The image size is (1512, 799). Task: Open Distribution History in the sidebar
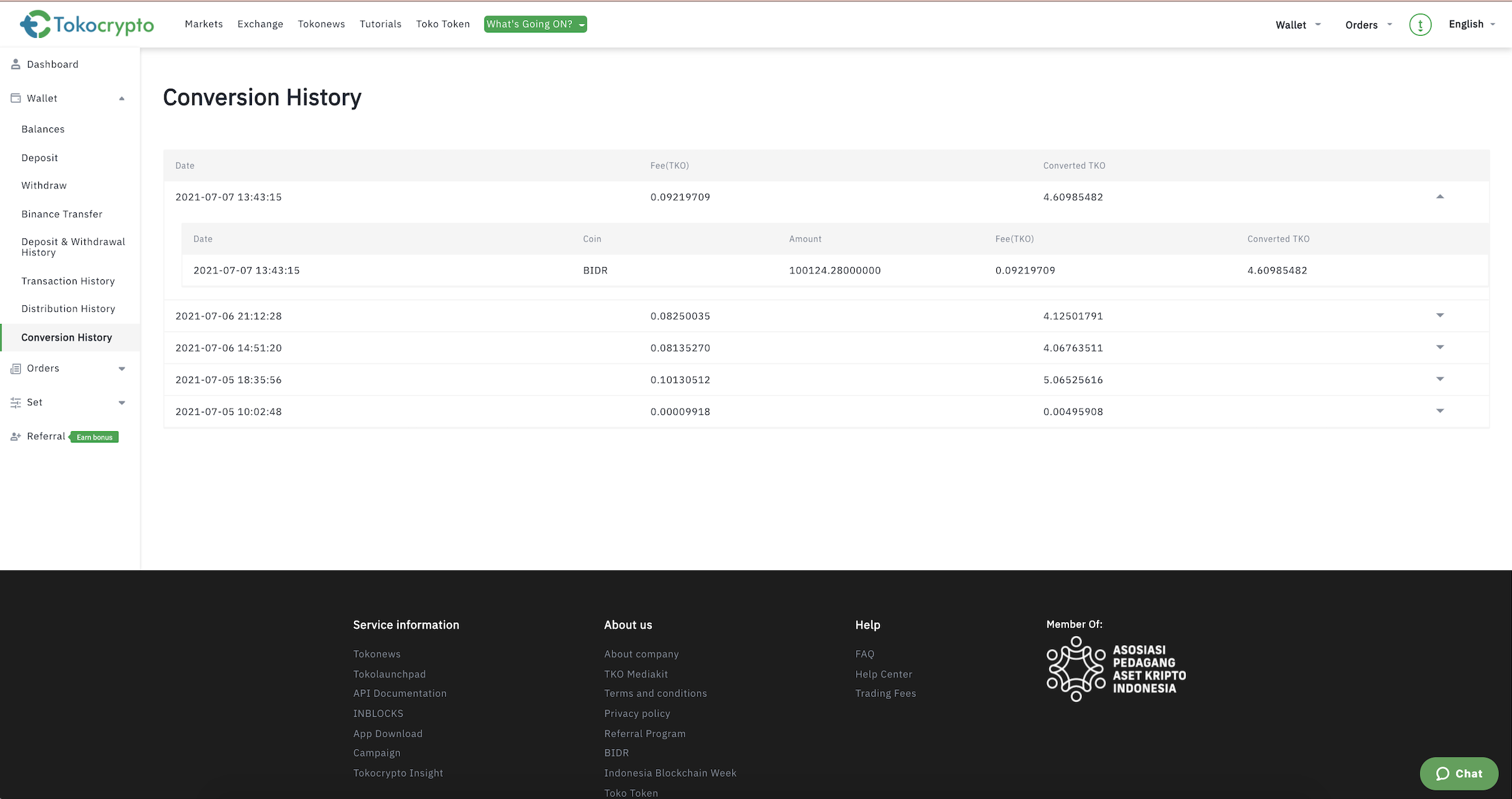pyautogui.click(x=68, y=309)
